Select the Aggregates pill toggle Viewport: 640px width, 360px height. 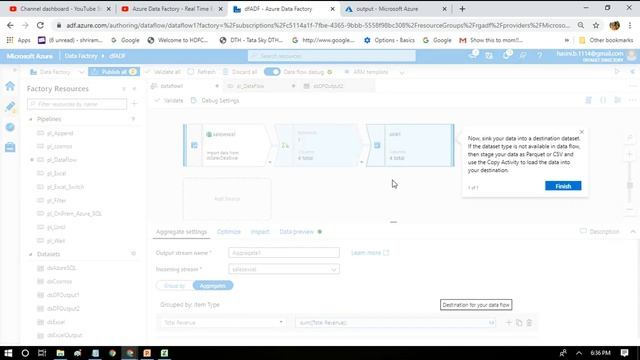click(213, 285)
